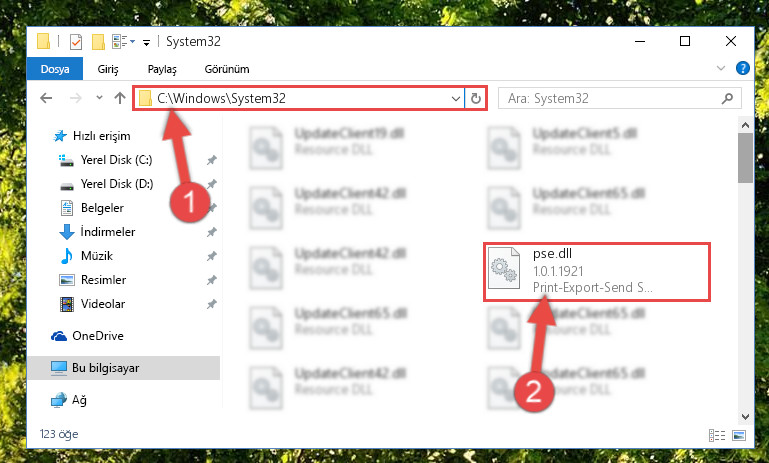Switch to details list view
Screen dimensions: 769x463
717,435
